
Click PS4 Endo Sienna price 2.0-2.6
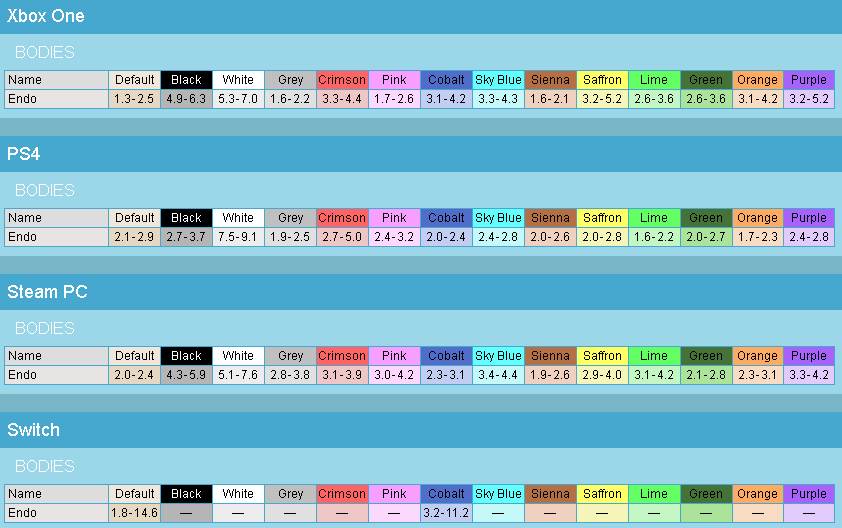click(x=550, y=237)
